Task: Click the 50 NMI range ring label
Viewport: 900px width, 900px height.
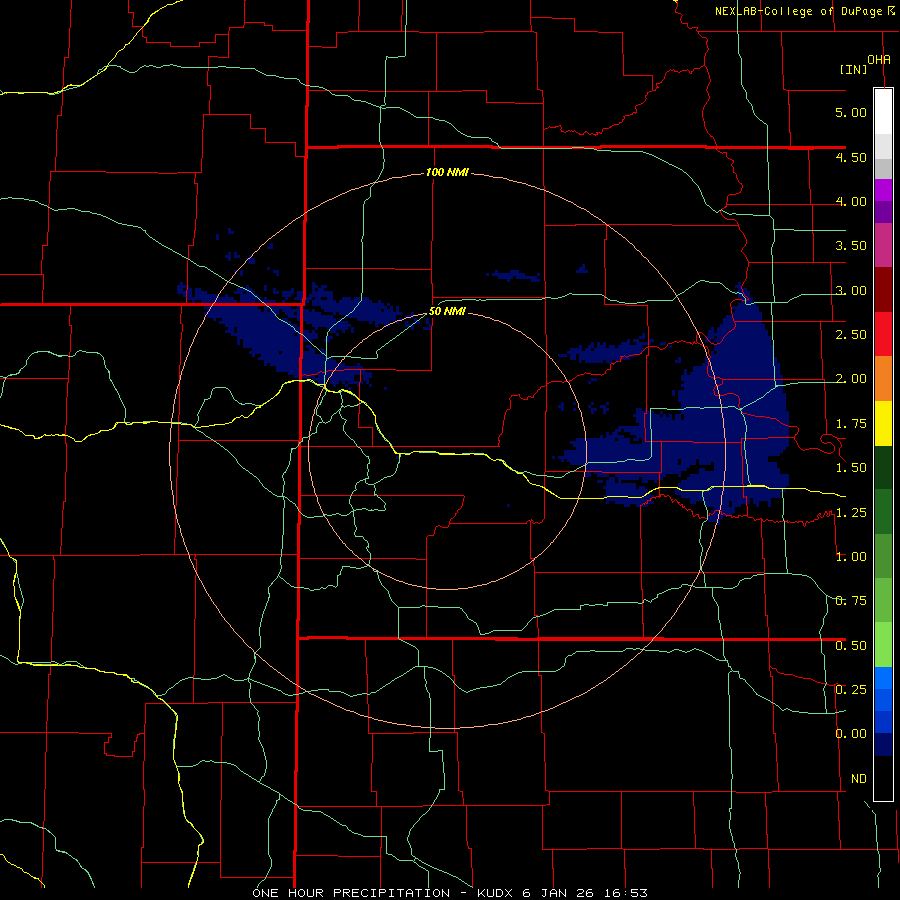Action: [x=447, y=312]
